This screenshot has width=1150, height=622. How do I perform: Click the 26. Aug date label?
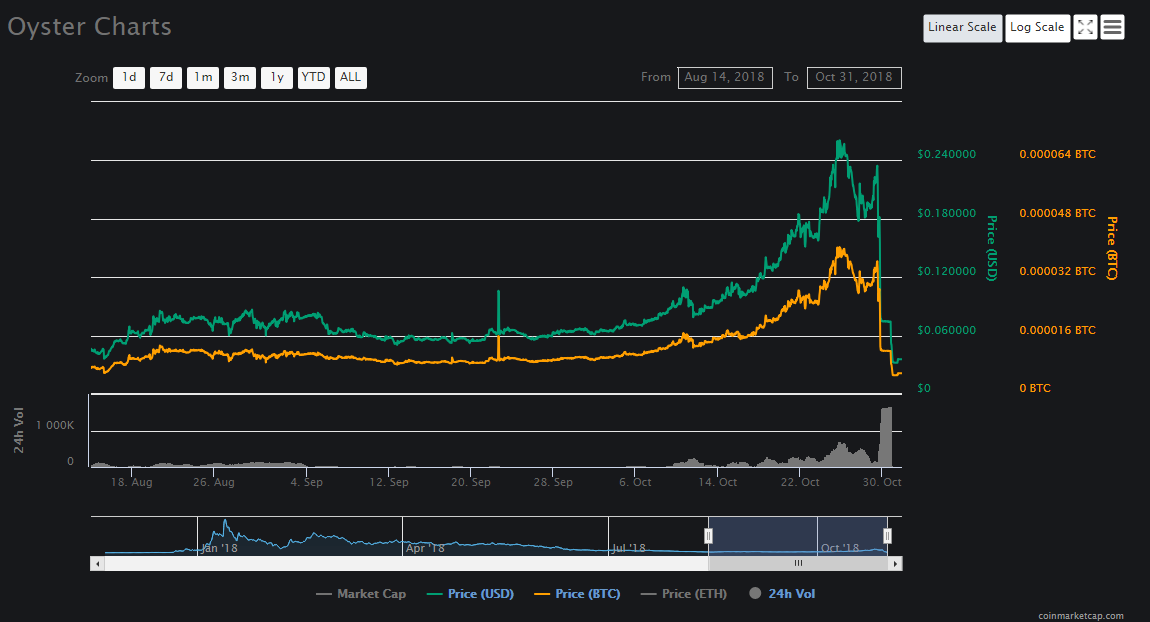pyautogui.click(x=214, y=482)
